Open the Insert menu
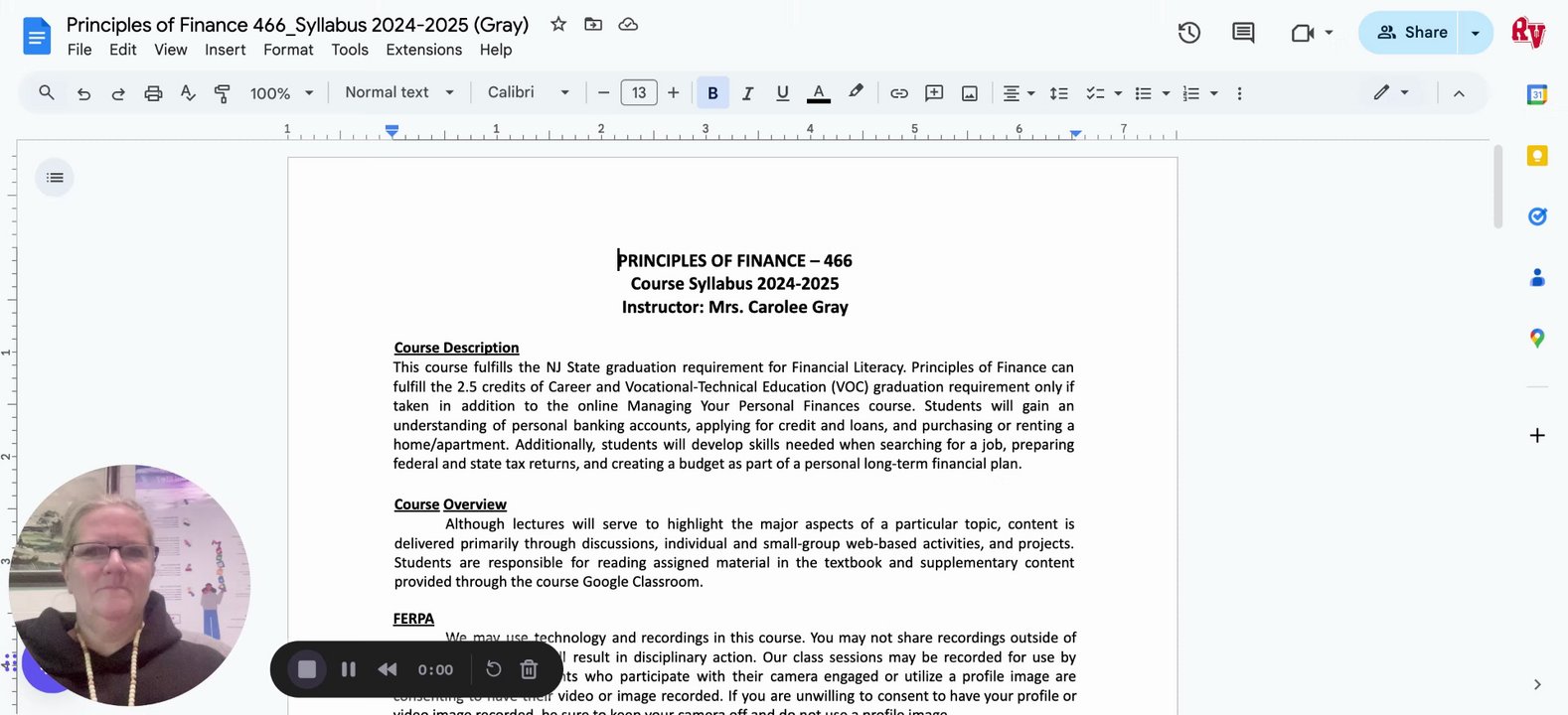The width and height of the screenshot is (1568, 715). (226, 50)
